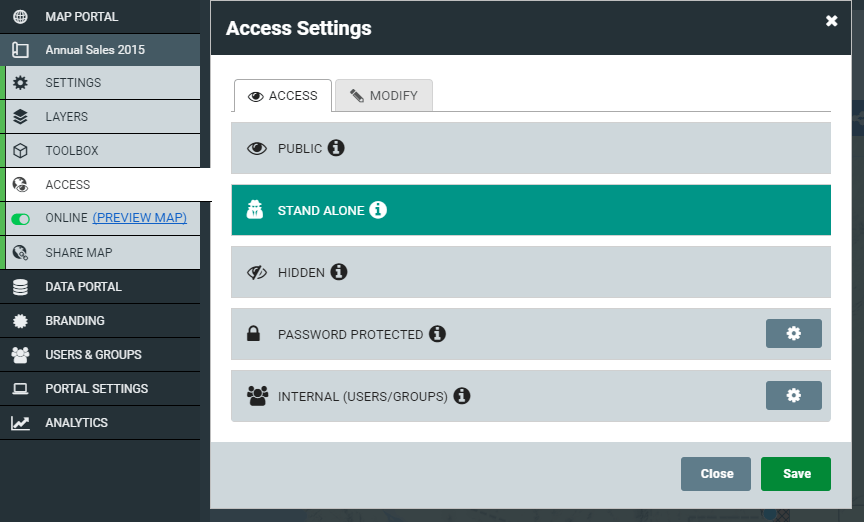Image resolution: width=864 pixels, height=522 pixels.
Task: Open Layers in the sidebar
Action: coord(102,116)
